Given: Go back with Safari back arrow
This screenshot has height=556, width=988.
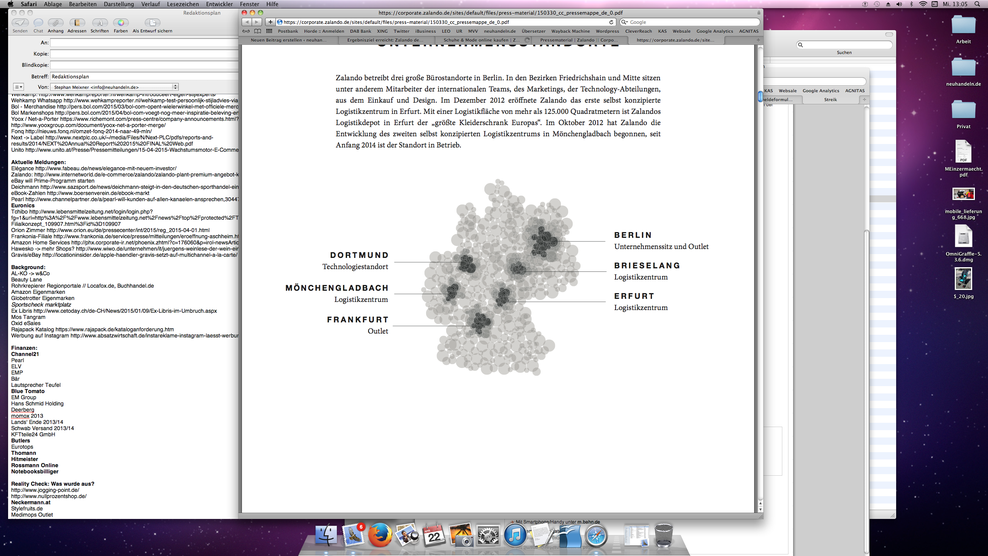Looking at the screenshot, I should pyautogui.click(x=246, y=22).
